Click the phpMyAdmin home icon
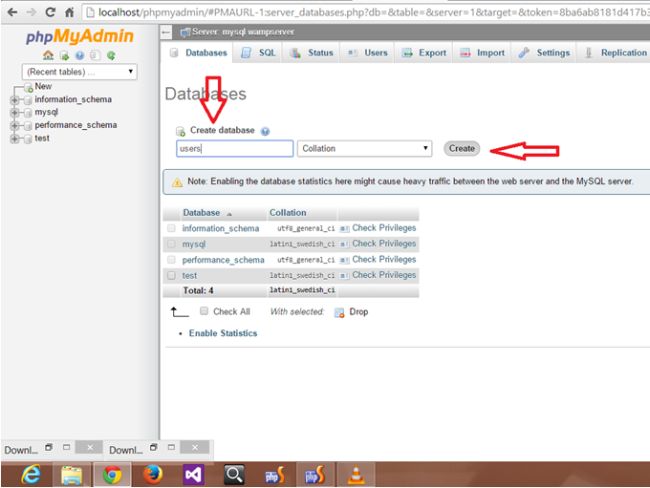The height and width of the screenshot is (488, 650). (48, 55)
